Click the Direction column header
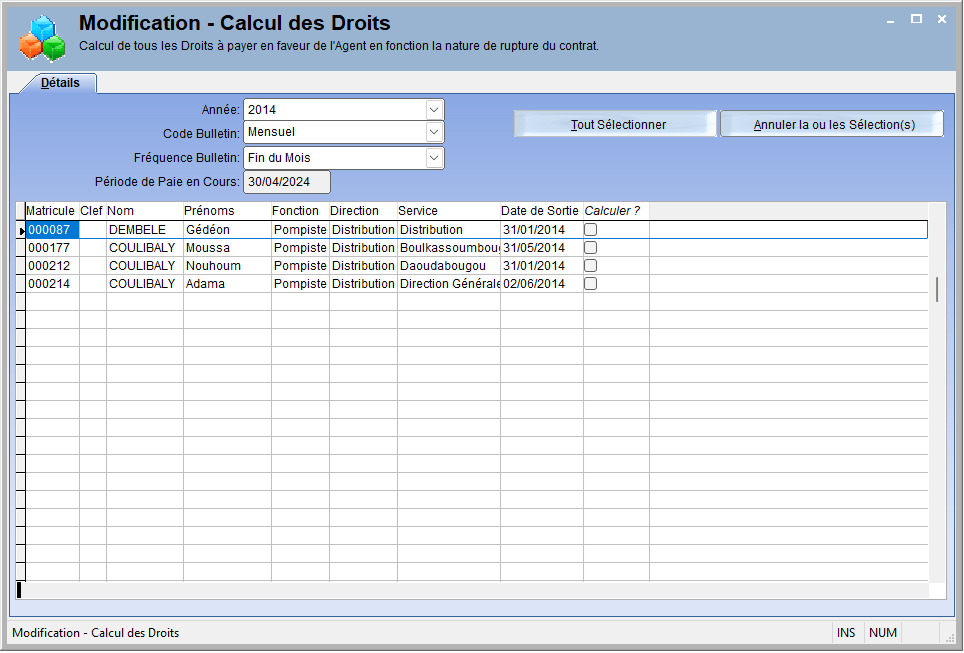This screenshot has height=653, width=964. (x=363, y=211)
